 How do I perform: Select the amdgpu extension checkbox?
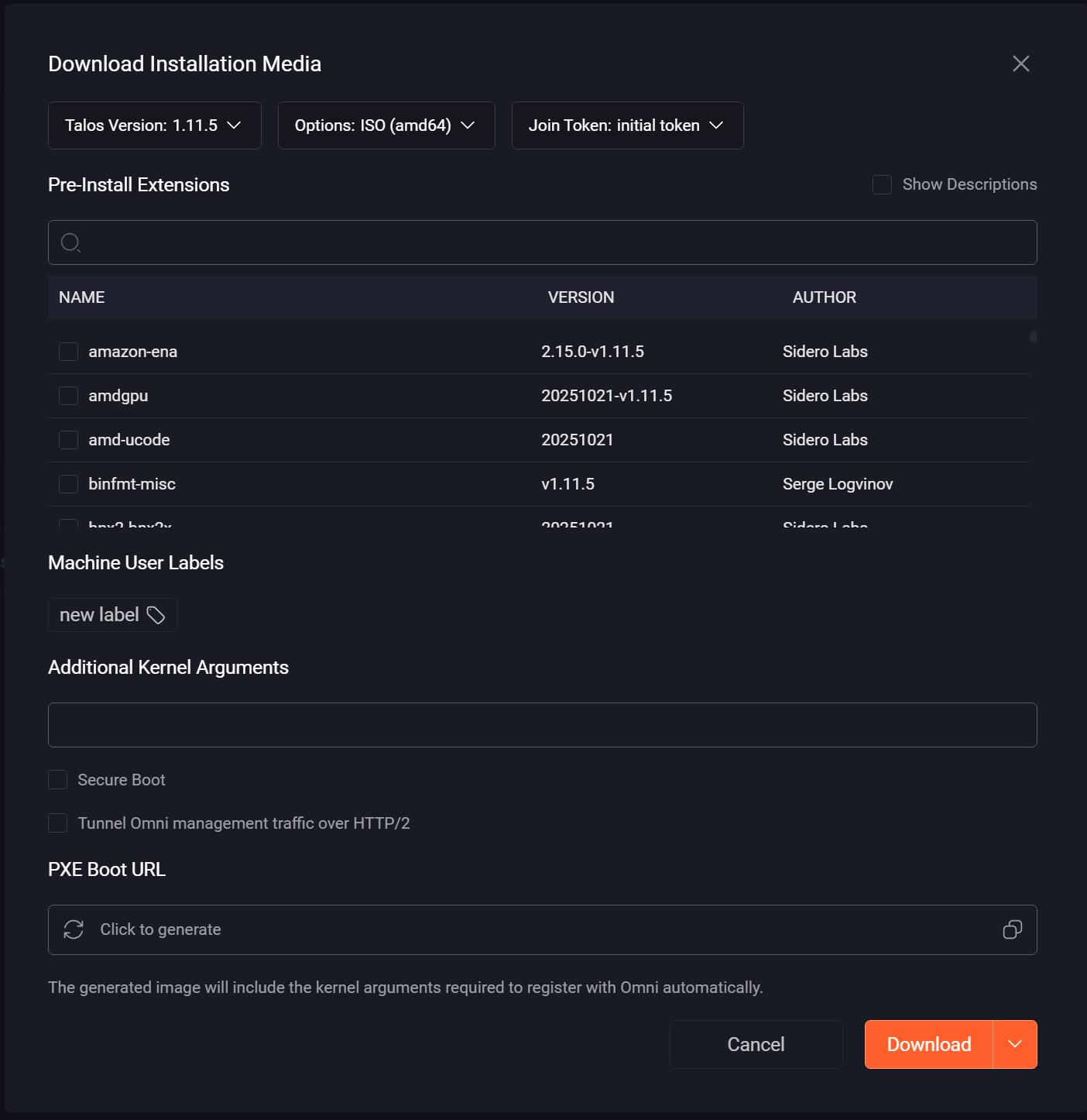click(69, 396)
